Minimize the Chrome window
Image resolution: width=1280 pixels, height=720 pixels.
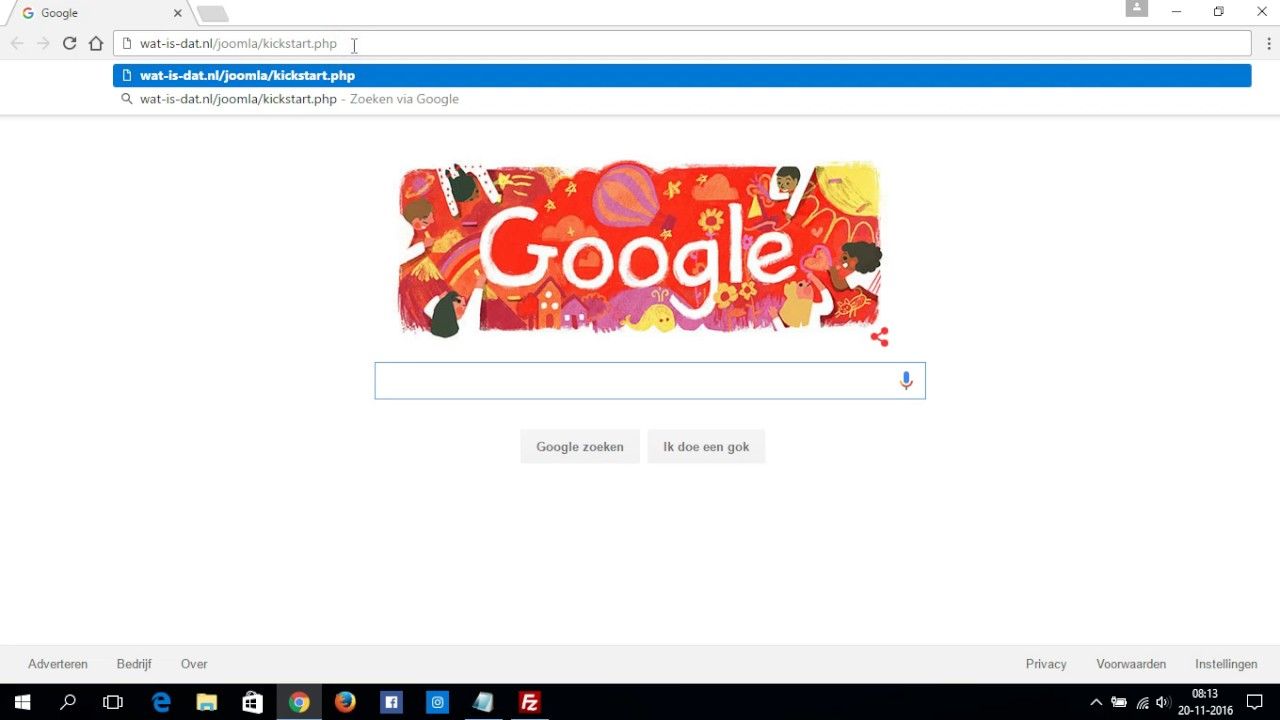[1176, 12]
